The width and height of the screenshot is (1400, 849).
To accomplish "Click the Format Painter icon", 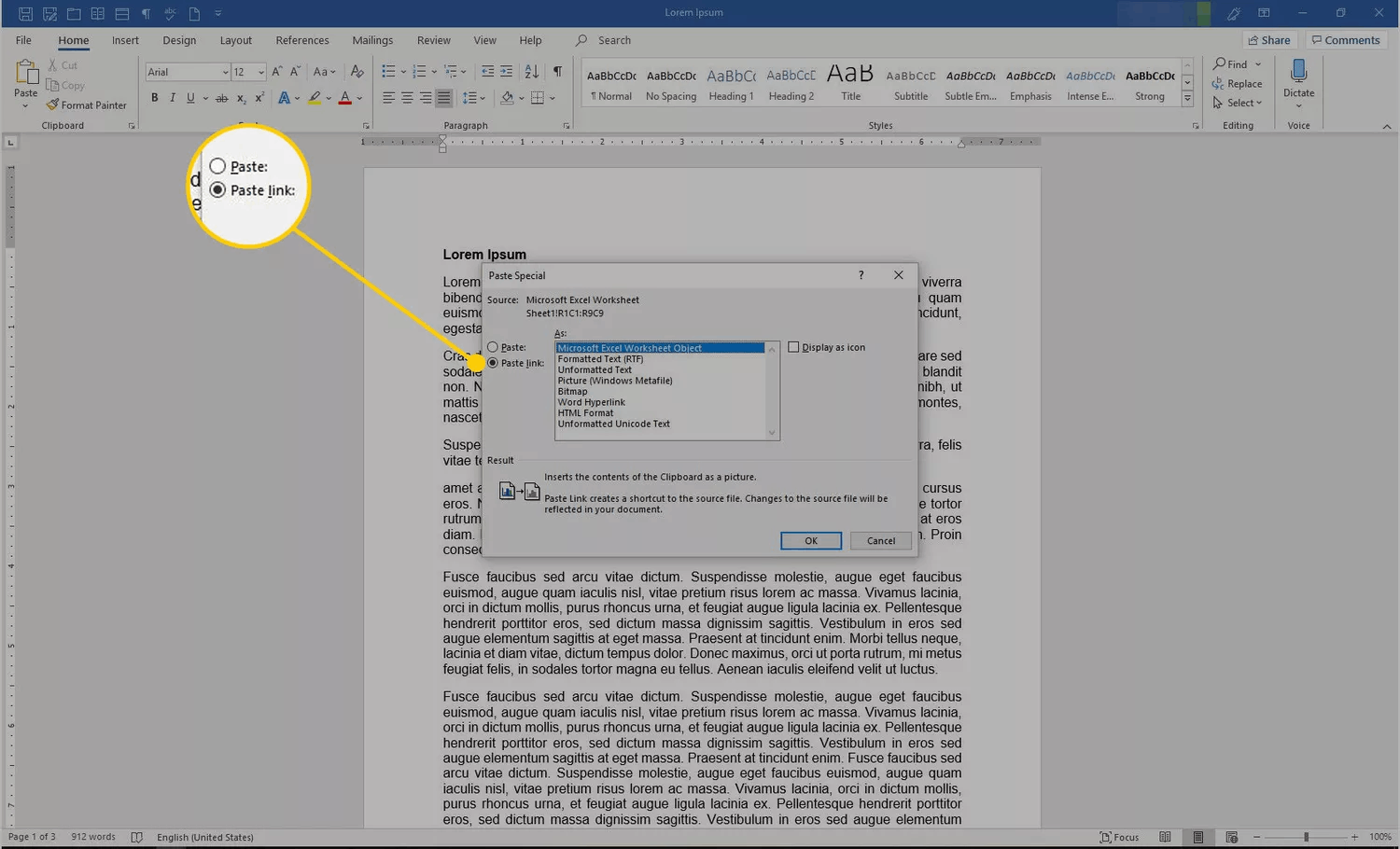I will [53, 105].
